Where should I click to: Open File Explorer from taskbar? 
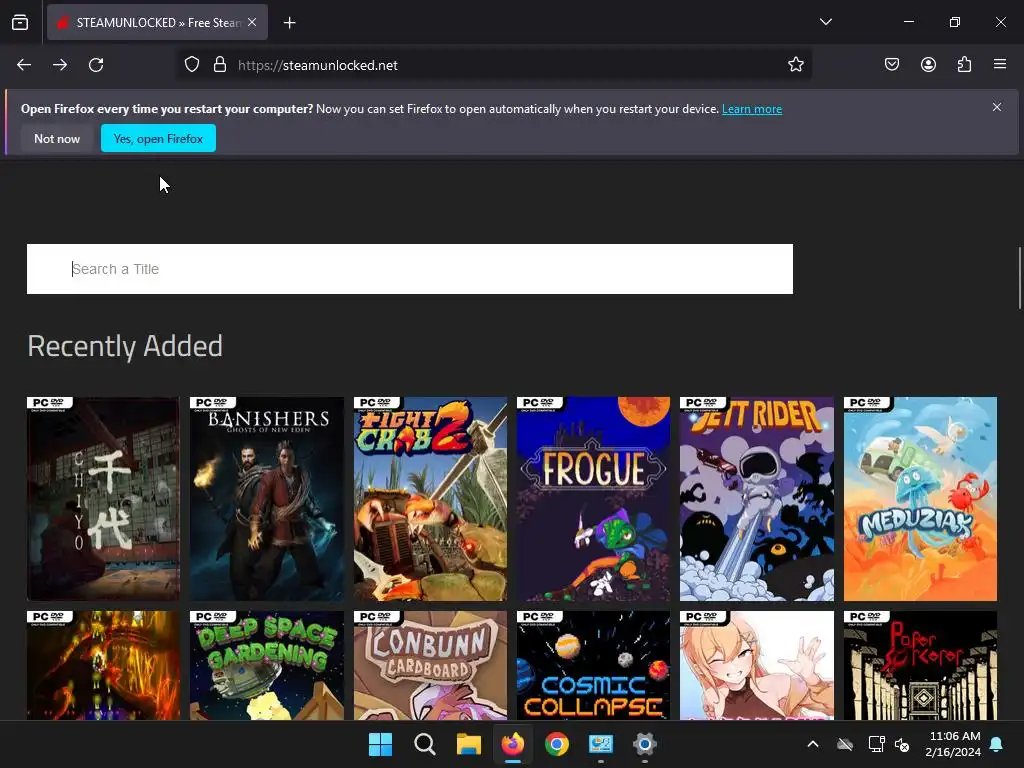pos(468,744)
